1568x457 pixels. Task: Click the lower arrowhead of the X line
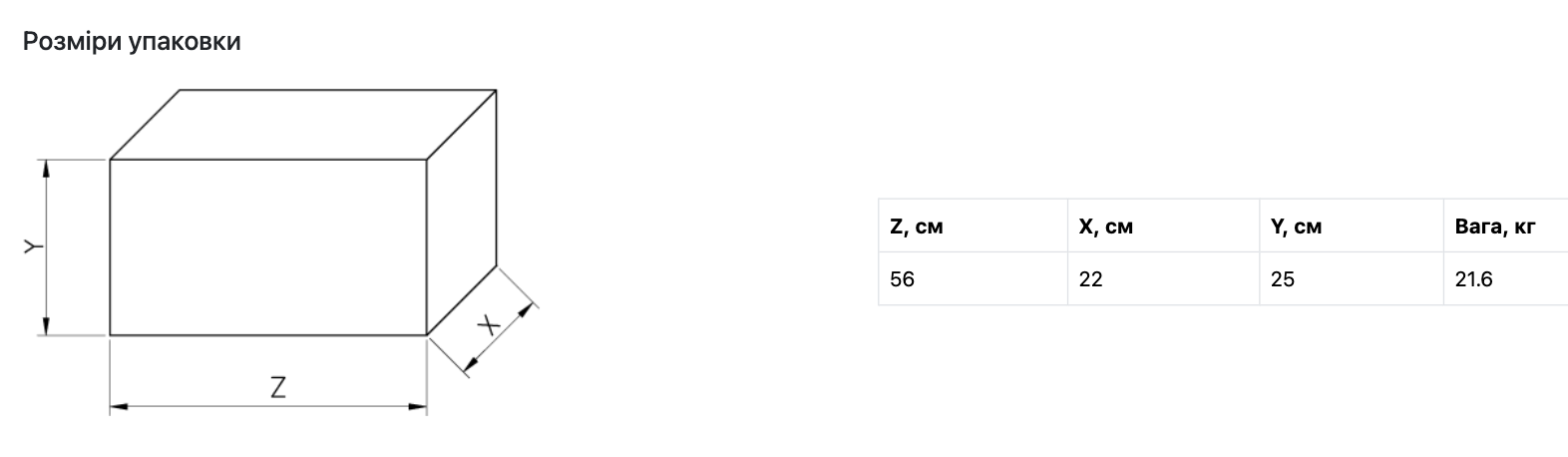pyautogui.click(x=471, y=367)
